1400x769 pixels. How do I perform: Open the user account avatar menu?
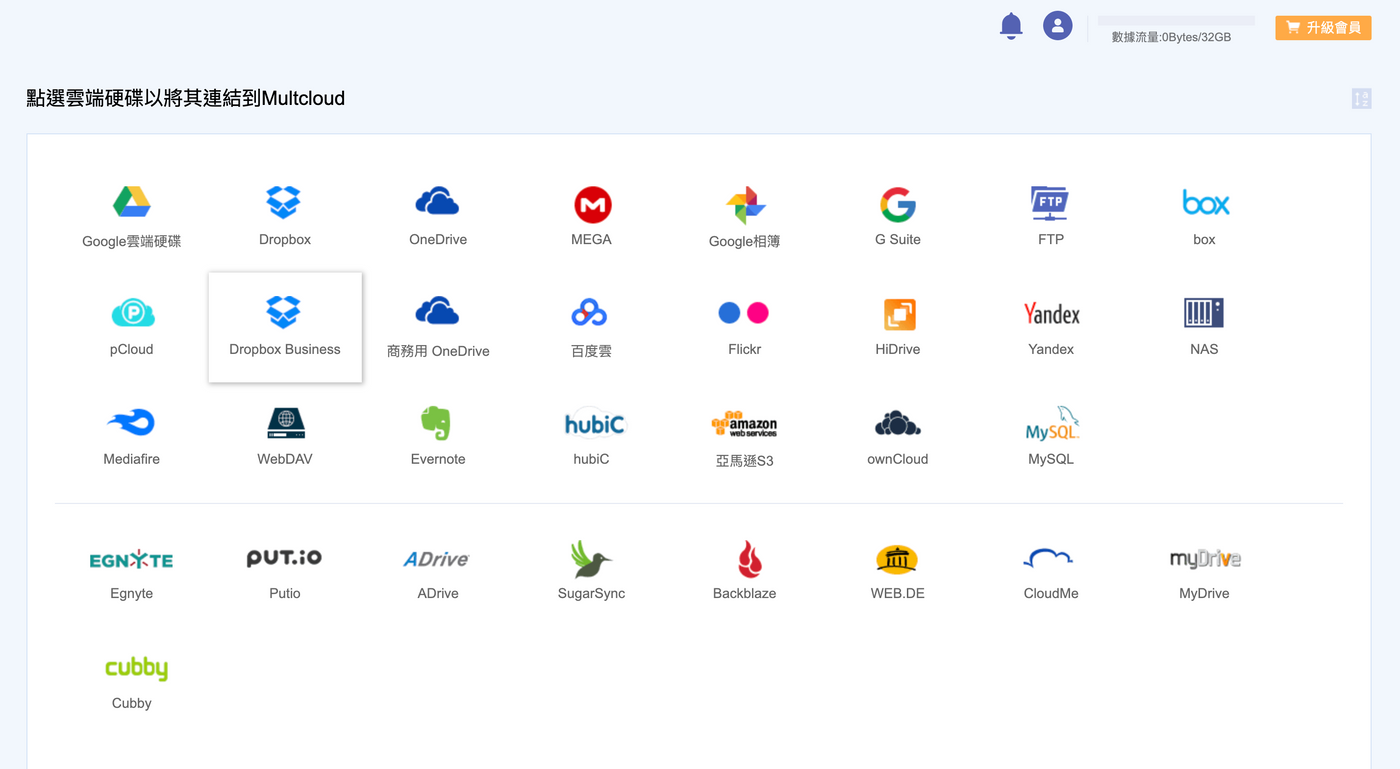[1058, 26]
